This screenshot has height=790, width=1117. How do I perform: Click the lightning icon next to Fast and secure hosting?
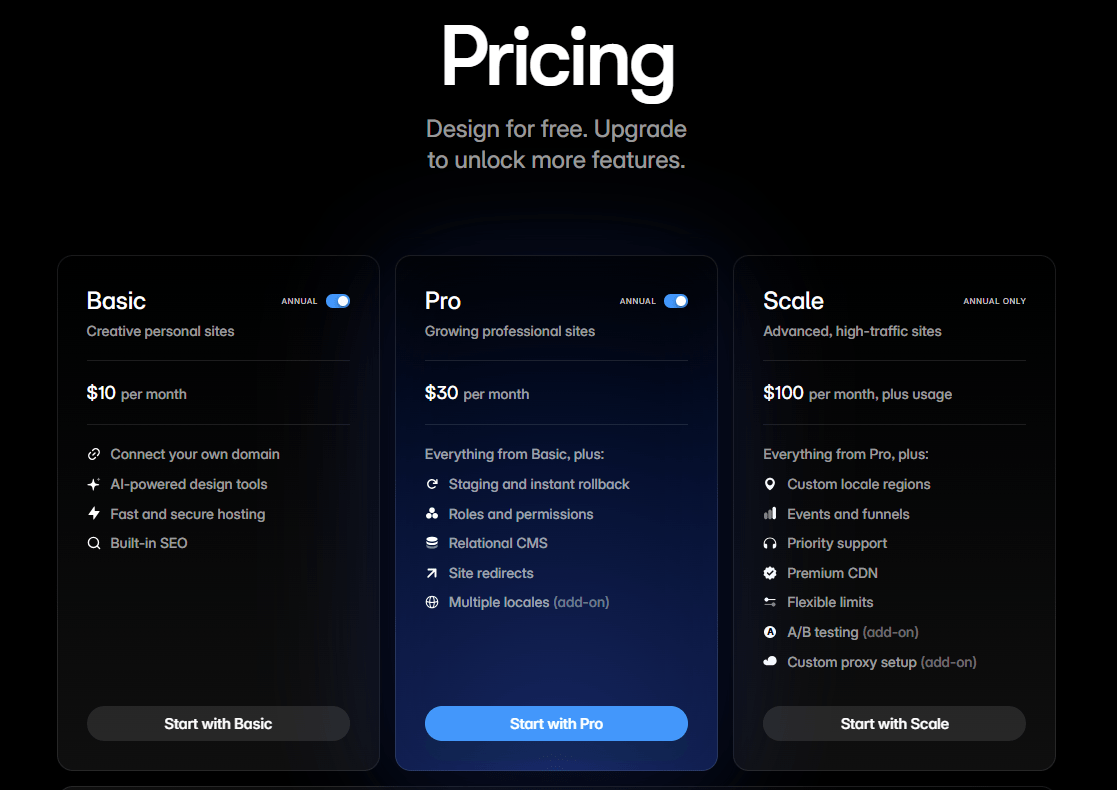(92, 514)
